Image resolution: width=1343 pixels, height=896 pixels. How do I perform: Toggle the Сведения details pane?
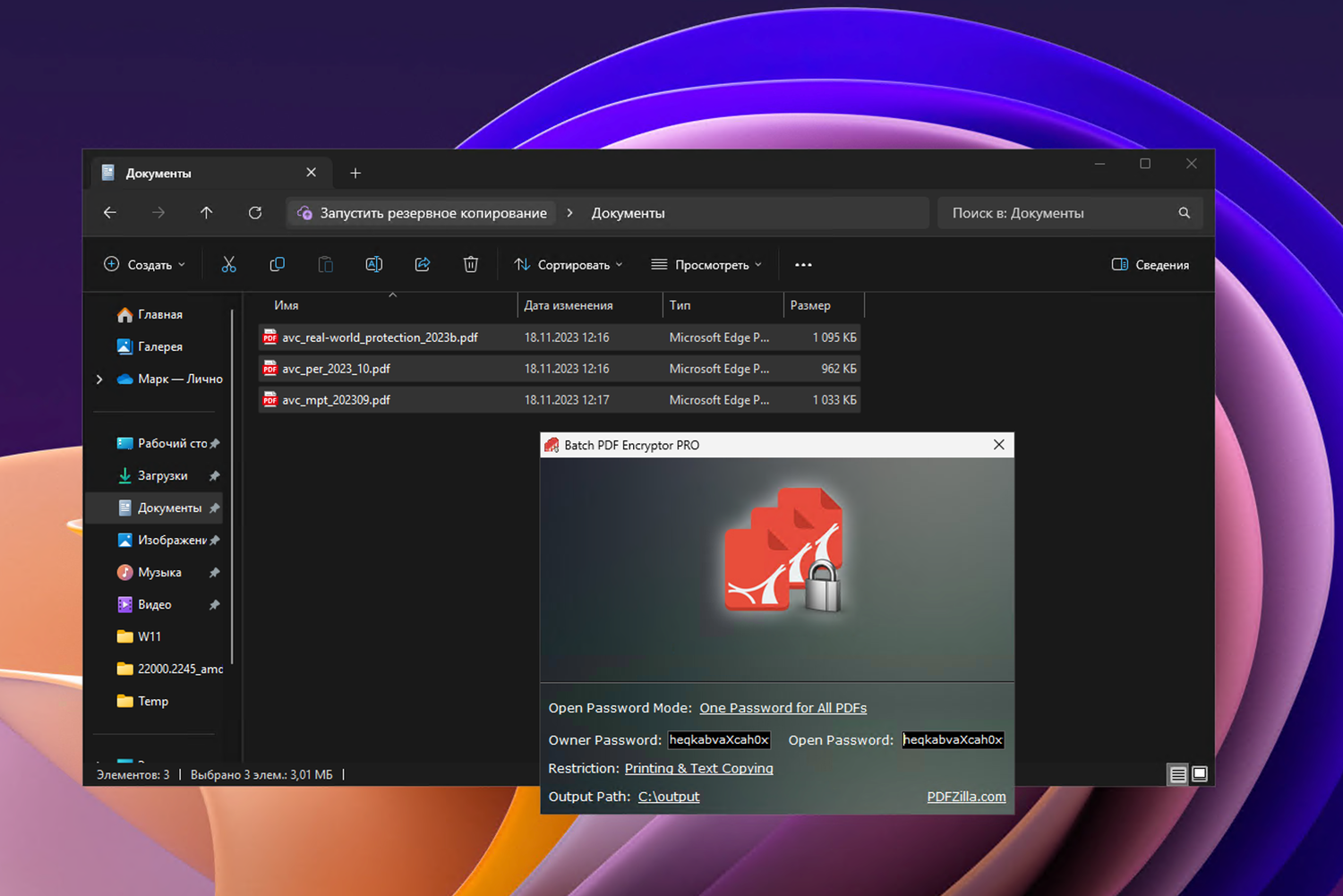tap(1151, 265)
